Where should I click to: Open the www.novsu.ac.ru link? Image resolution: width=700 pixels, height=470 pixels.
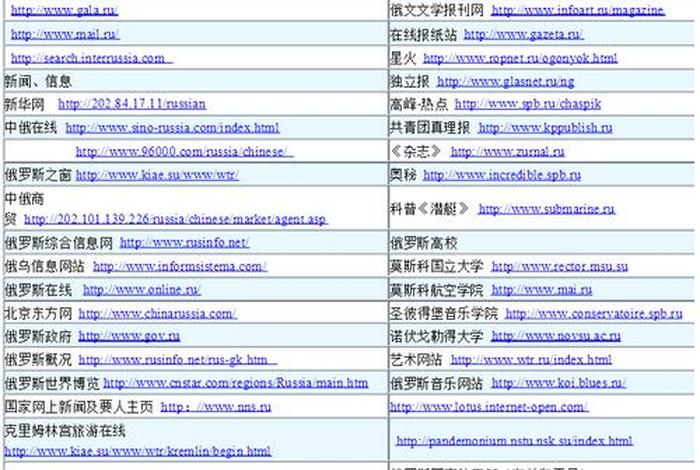pos(556,336)
